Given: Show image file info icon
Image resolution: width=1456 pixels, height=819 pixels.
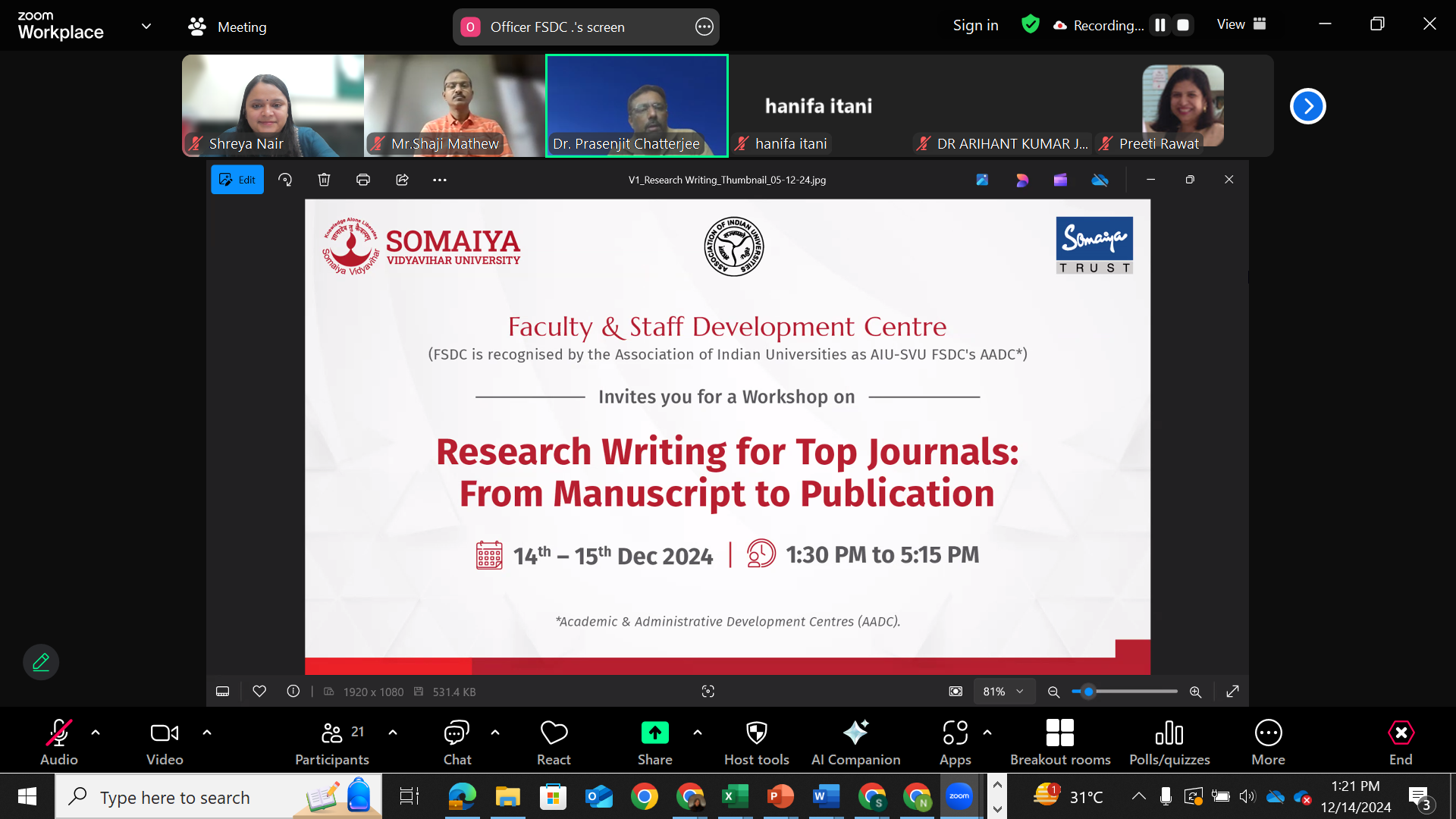Looking at the screenshot, I should pos(293,692).
